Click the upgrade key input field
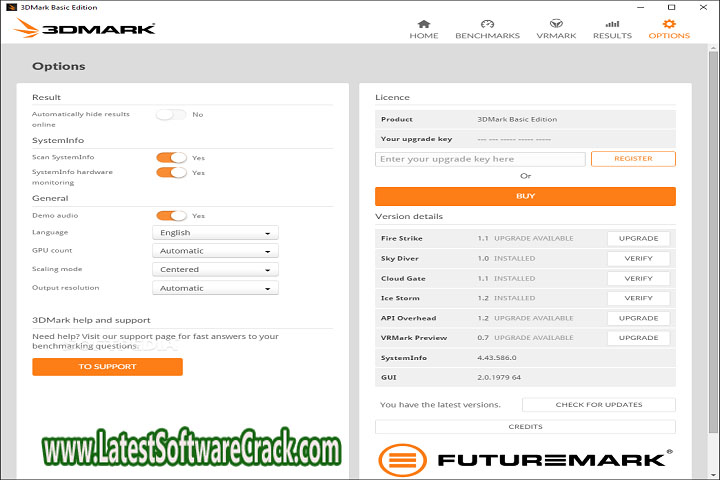 (480, 159)
